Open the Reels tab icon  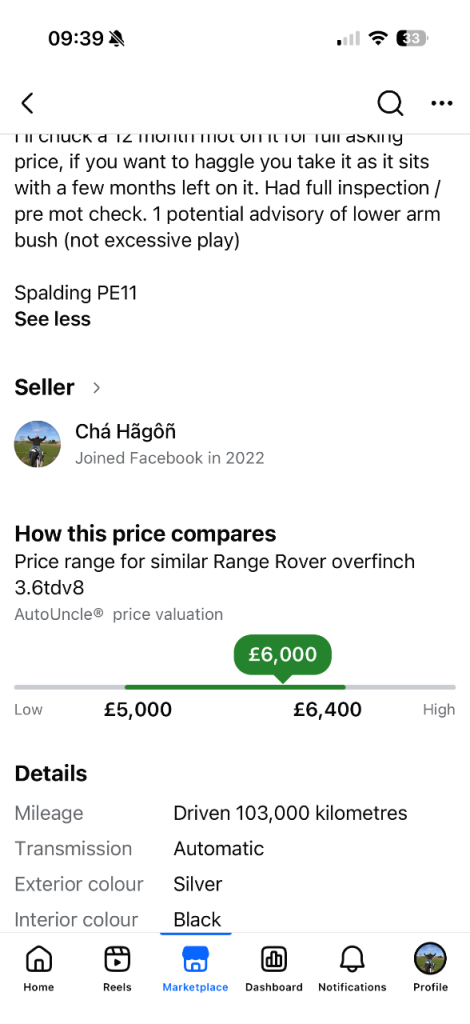pyautogui.click(x=118, y=959)
